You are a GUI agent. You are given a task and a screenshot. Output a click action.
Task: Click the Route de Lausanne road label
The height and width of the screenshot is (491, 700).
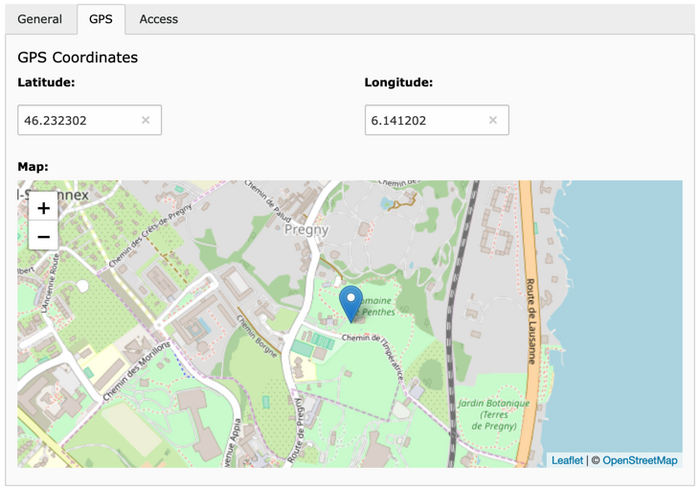click(531, 321)
